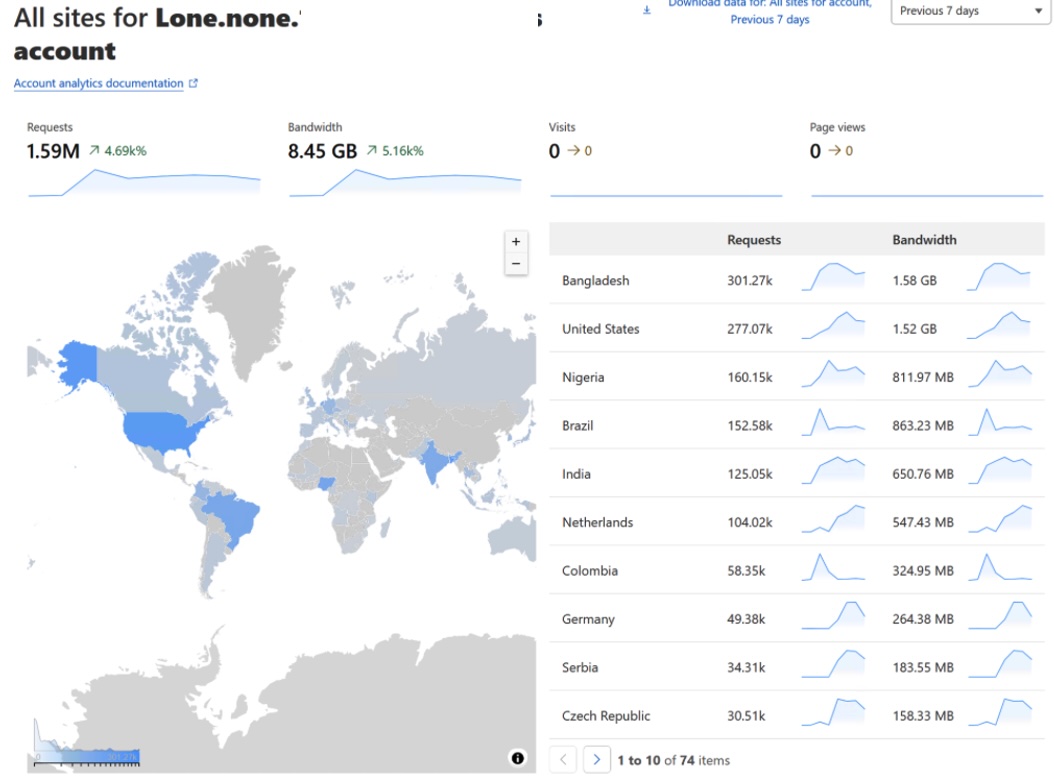Click the 1.59M total requests figure

pyautogui.click(x=53, y=151)
